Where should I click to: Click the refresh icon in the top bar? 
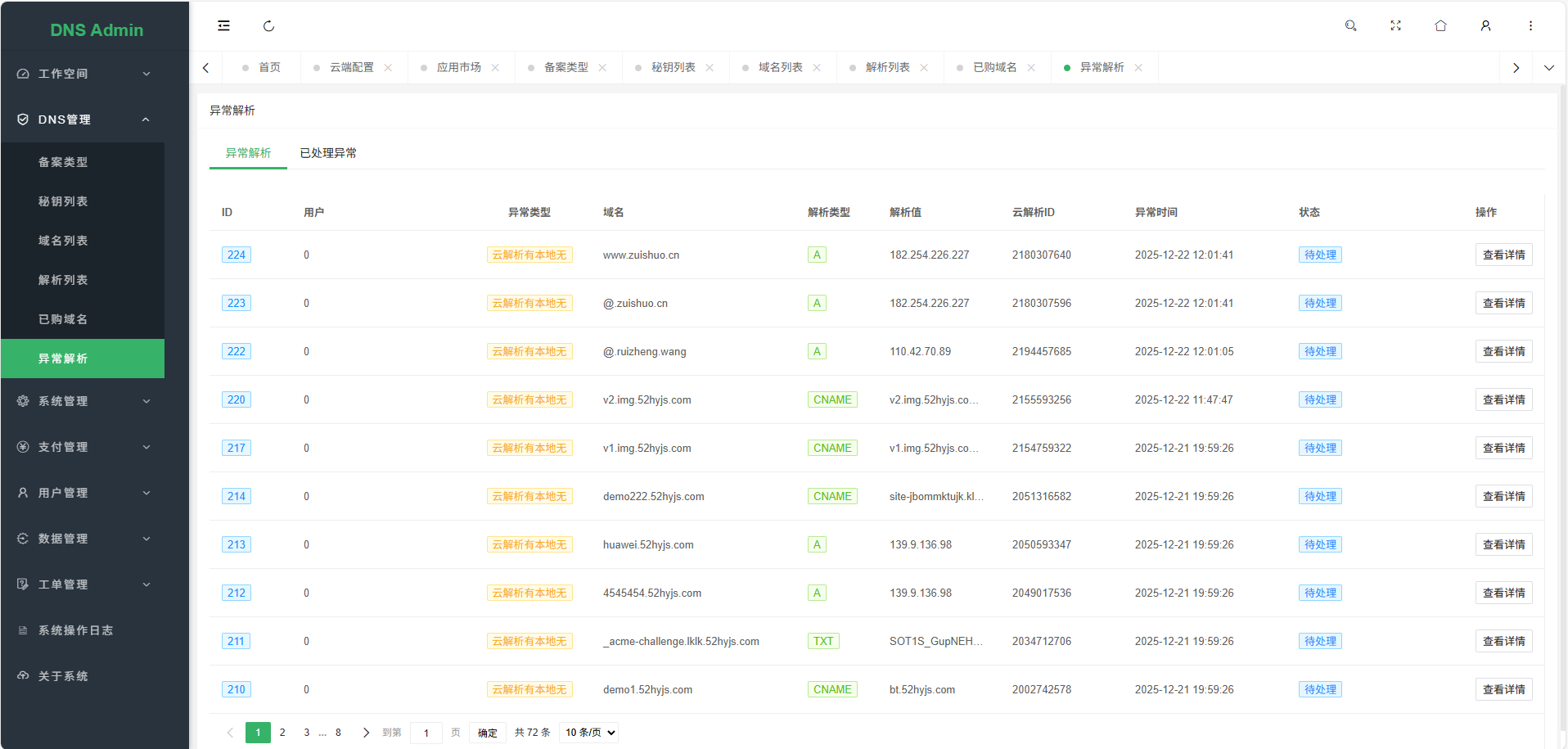click(x=268, y=26)
